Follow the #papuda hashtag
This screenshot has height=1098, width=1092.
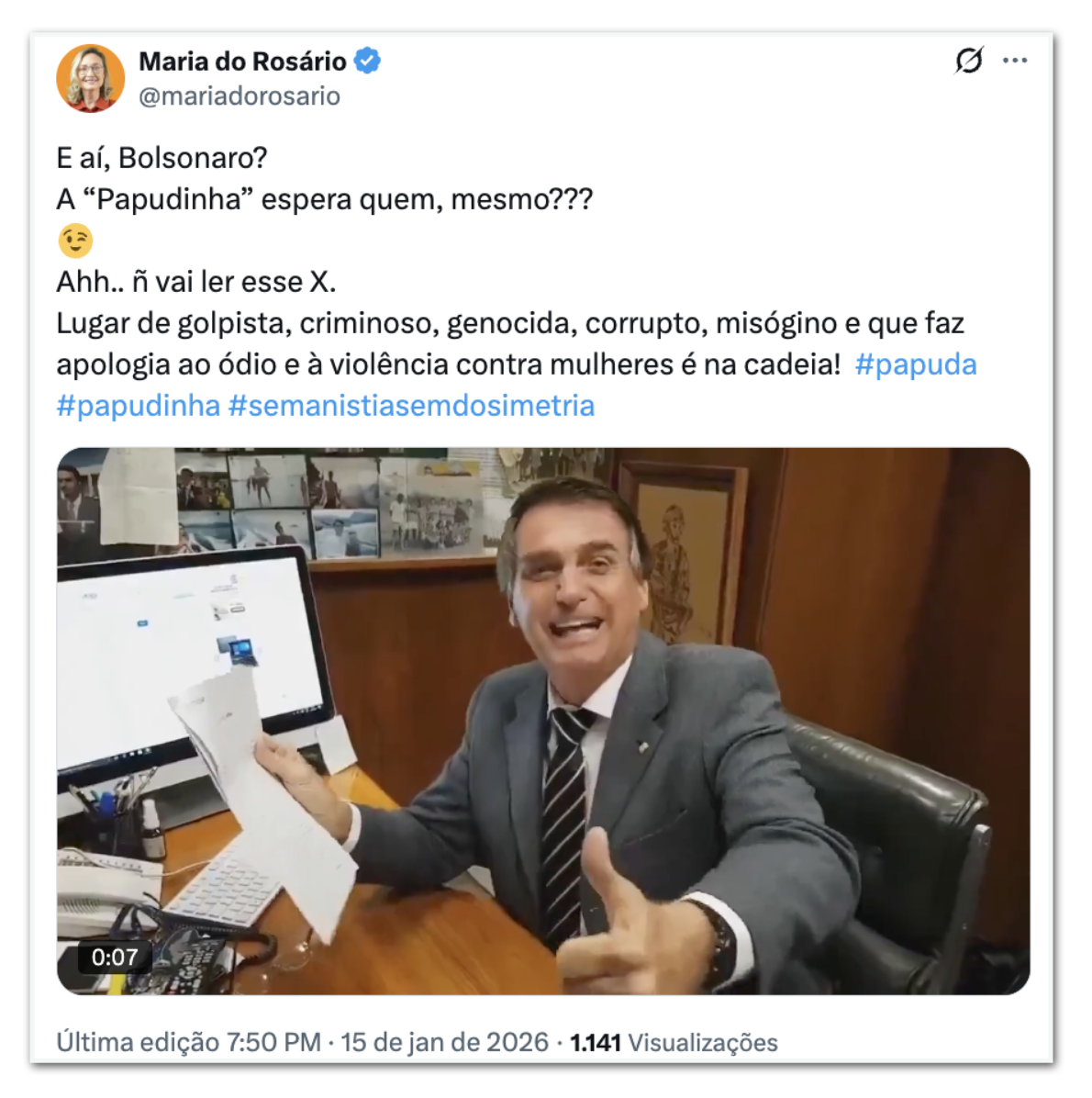click(x=916, y=364)
